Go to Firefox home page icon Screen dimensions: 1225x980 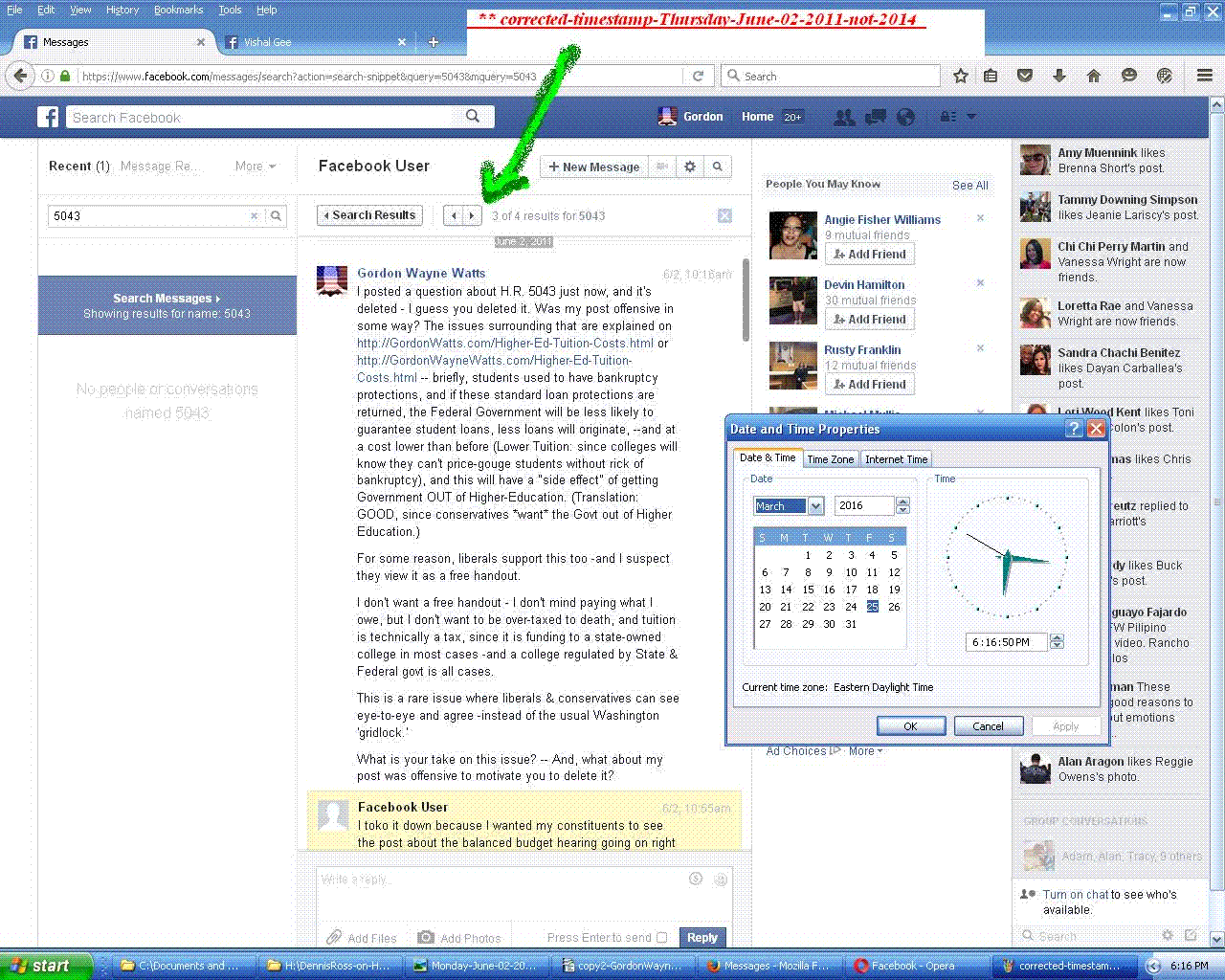click(1094, 76)
